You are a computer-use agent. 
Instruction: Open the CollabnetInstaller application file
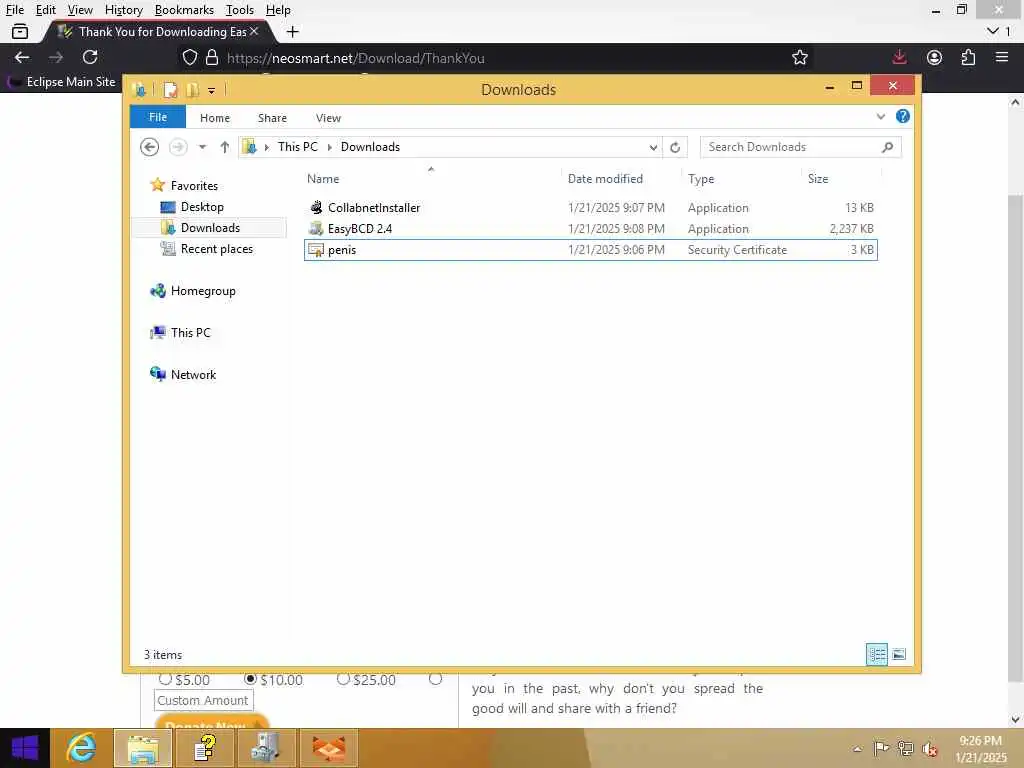point(374,208)
